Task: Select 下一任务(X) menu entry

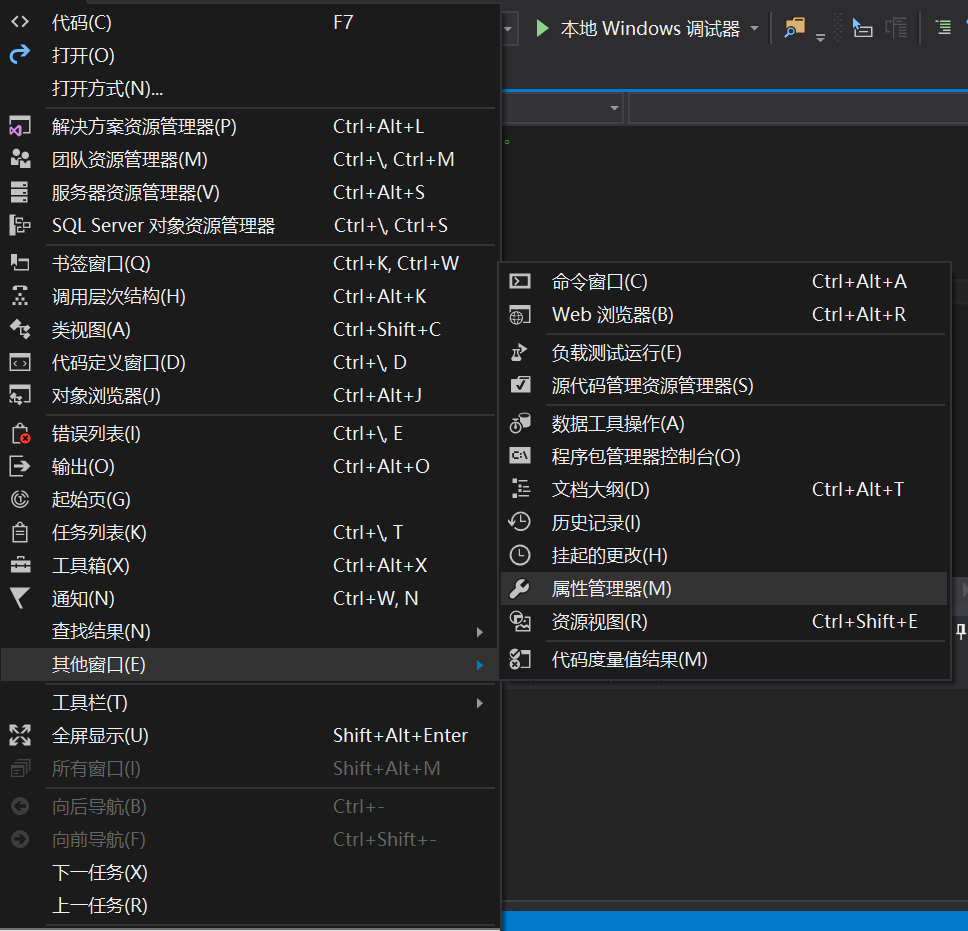Action: [x=100, y=873]
